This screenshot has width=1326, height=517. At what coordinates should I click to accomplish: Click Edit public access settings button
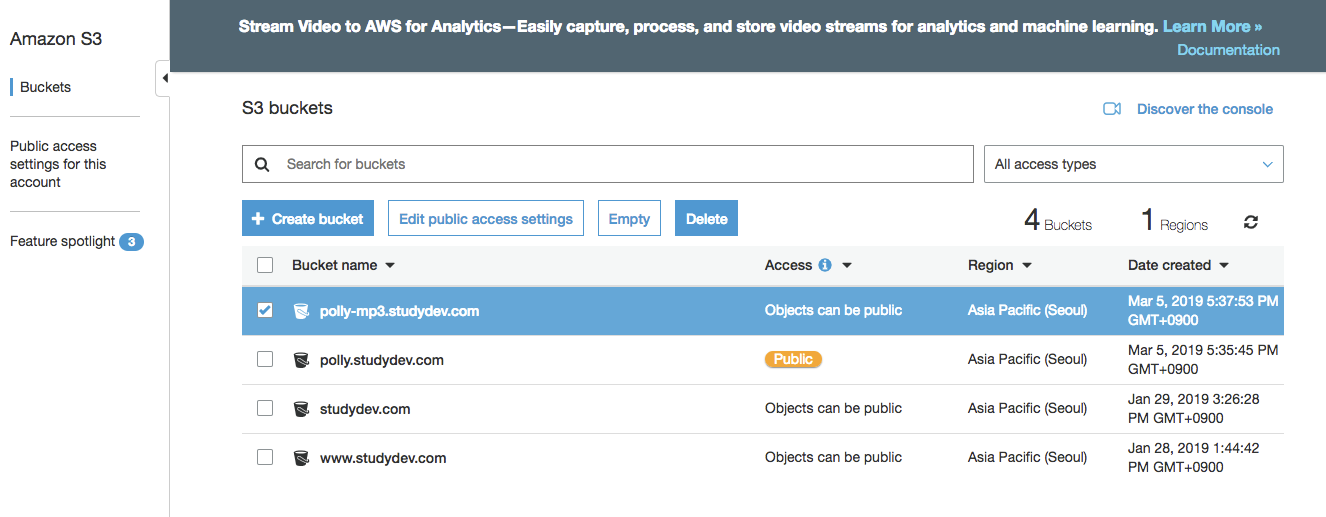tap(486, 219)
